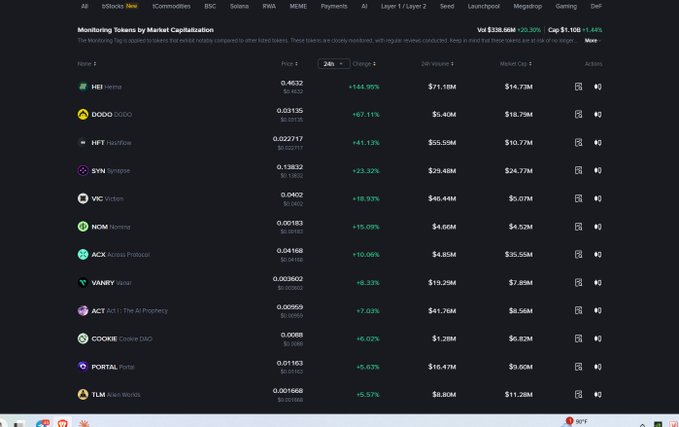The image size is (679, 427).
Task: Sort the table by Market Cap column
Action: point(516,64)
